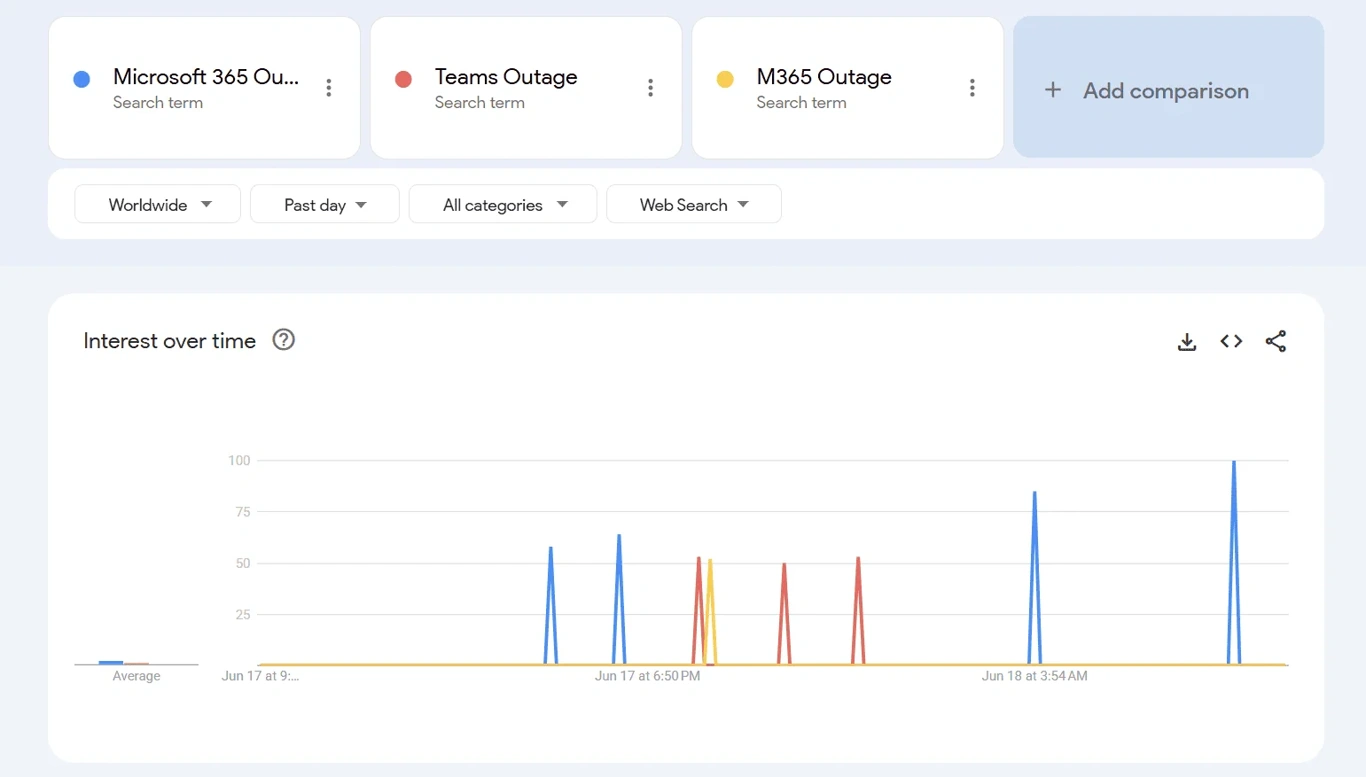This screenshot has width=1366, height=777.
Task: Click the 75 y-axis value
Action: (242, 512)
